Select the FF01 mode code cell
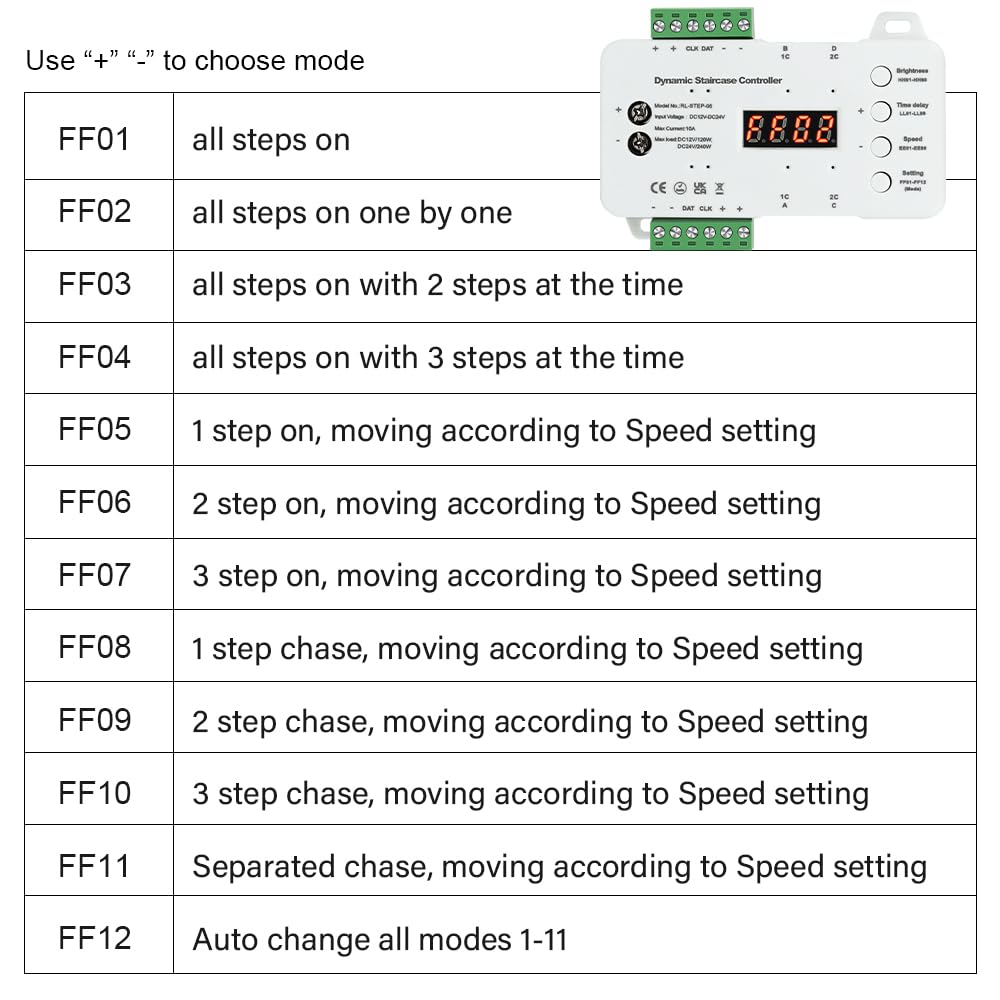 pyautogui.click(x=99, y=136)
